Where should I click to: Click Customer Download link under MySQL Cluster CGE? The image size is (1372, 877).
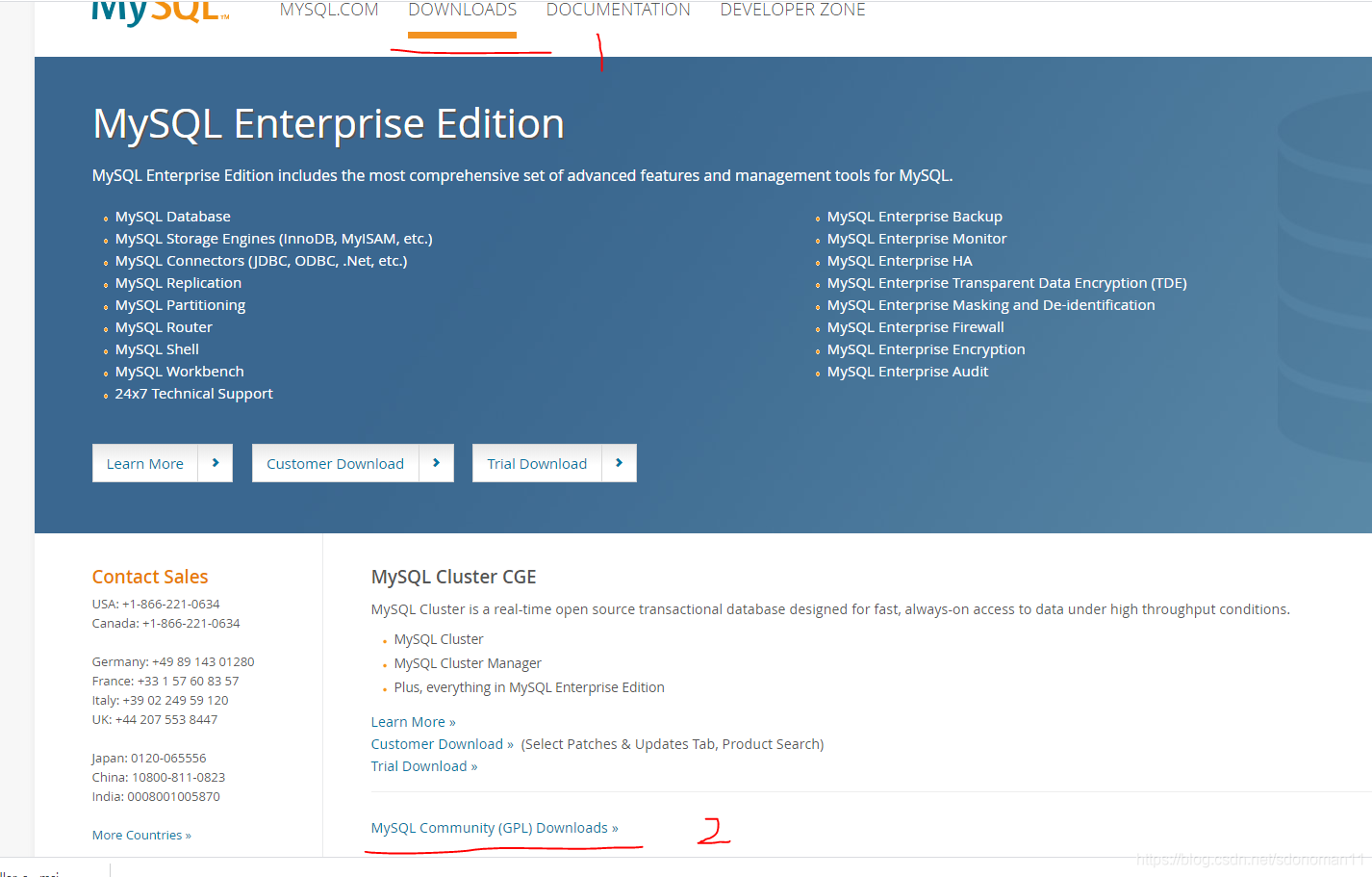[443, 744]
